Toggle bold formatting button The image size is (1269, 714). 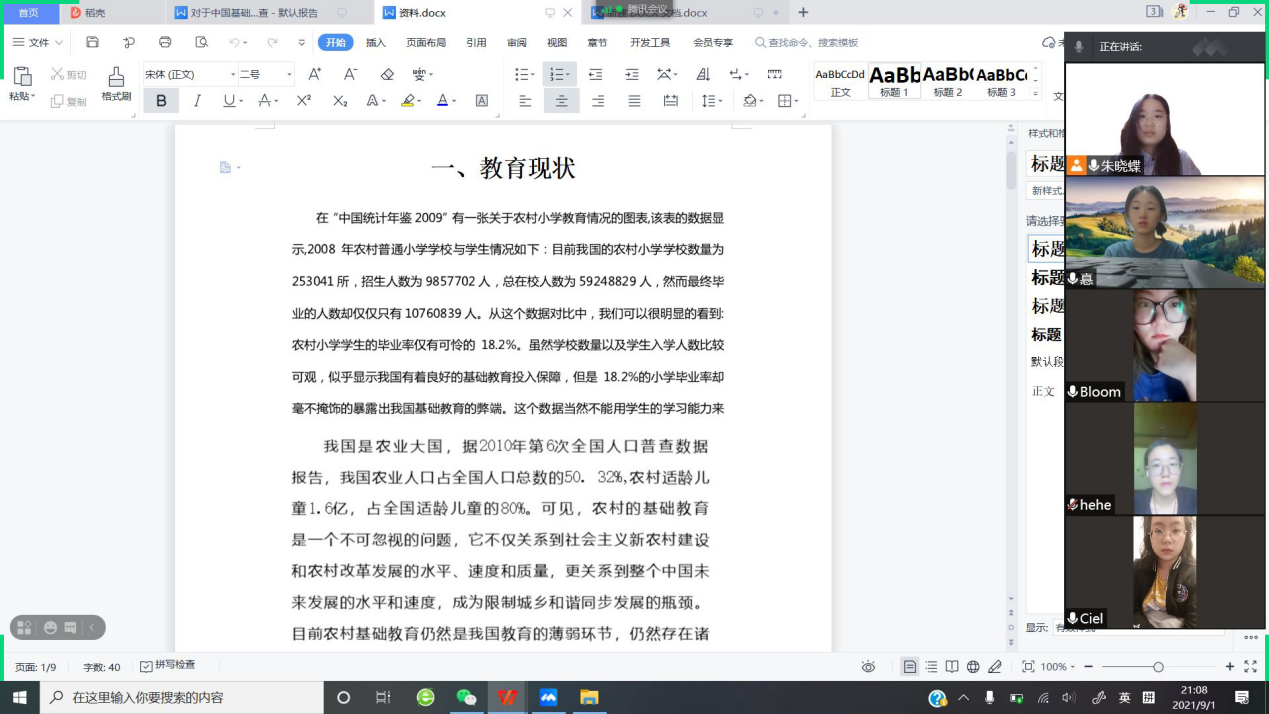click(x=161, y=101)
